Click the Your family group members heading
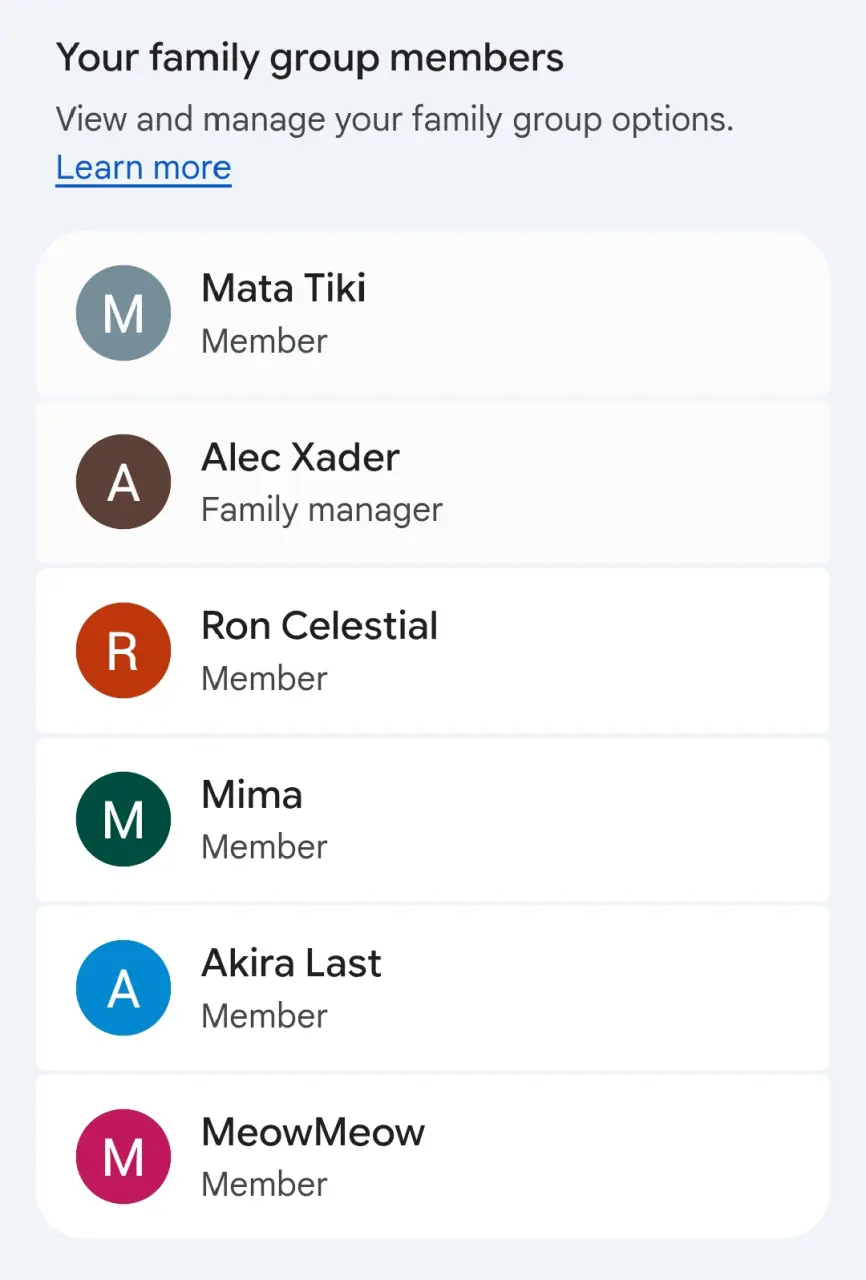The image size is (866, 1280). 310,58
